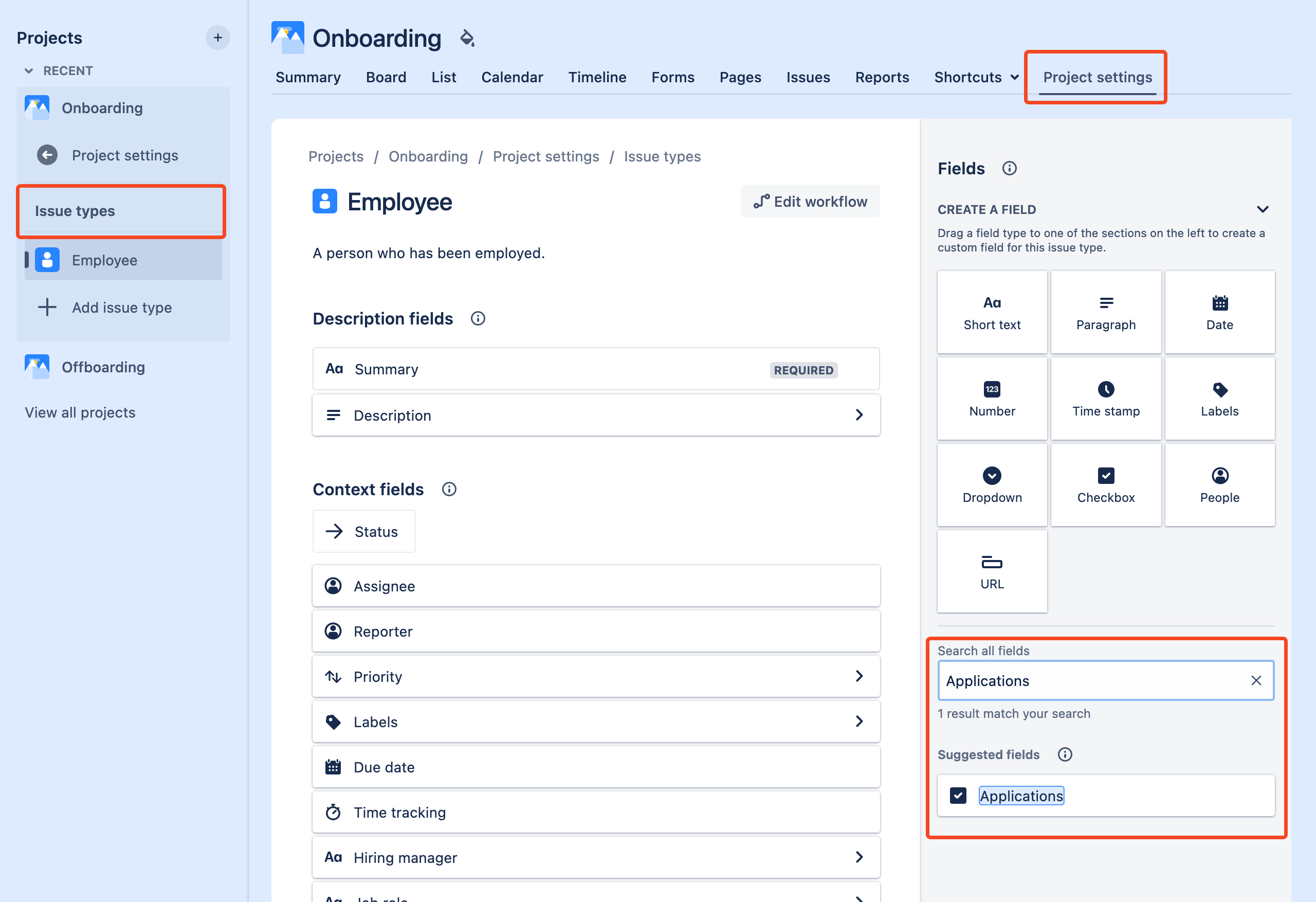Image resolution: width=1316 pixels, height=902 pixels.
Task: Expand the Priority field row
Action: point(596,677)
